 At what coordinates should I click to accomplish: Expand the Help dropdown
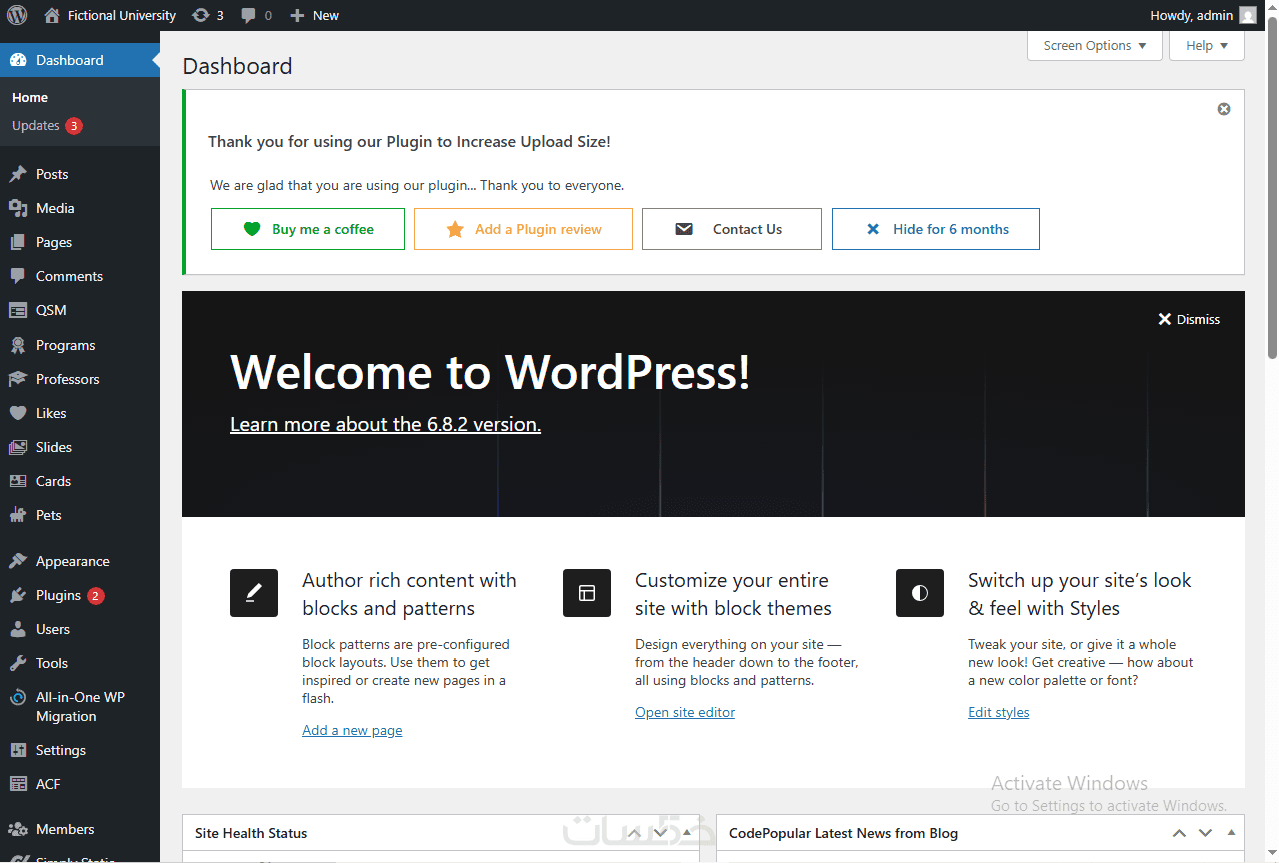coord(1207,45)
